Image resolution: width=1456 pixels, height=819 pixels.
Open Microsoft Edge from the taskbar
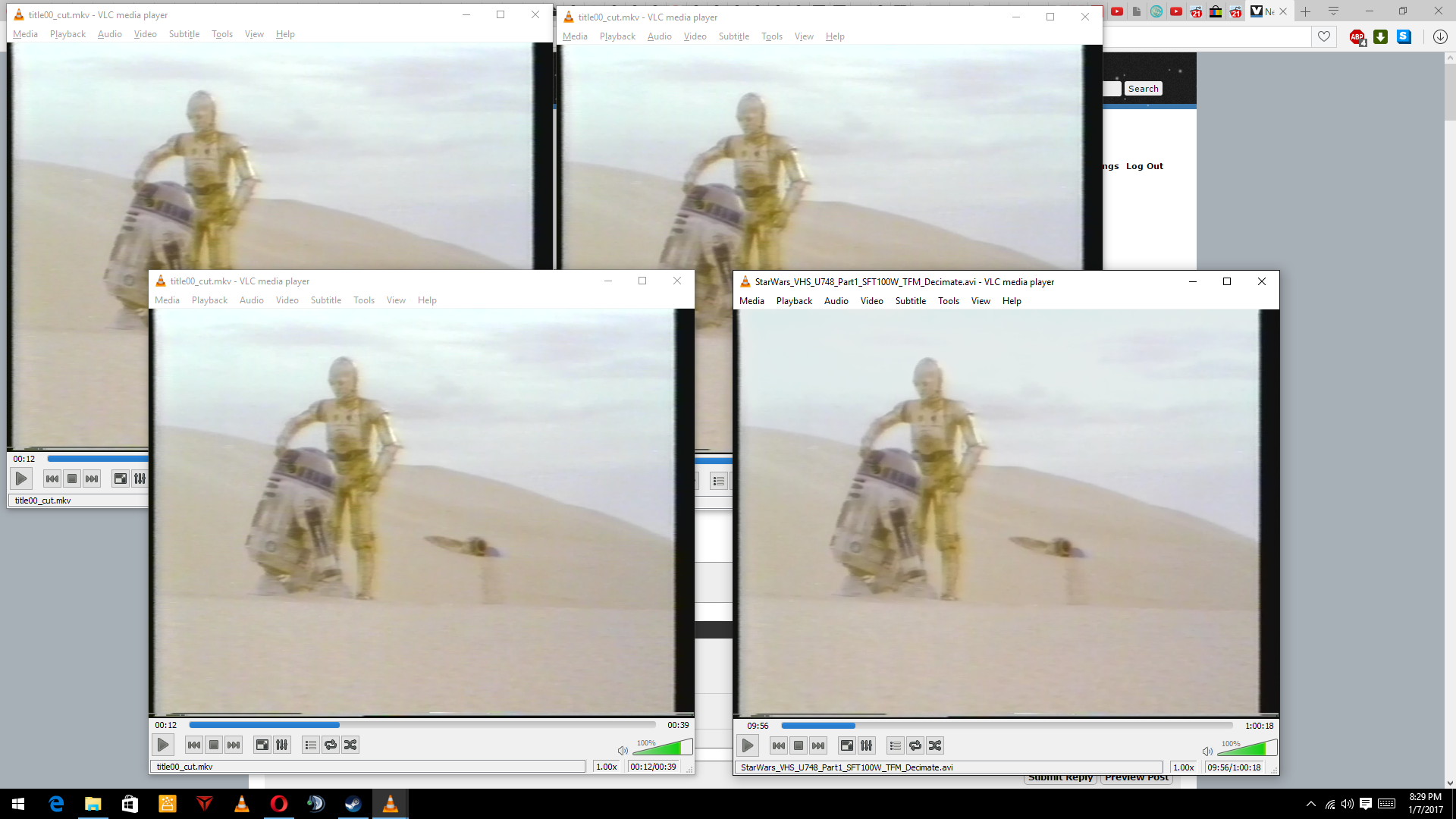click(x=56, y=804)
